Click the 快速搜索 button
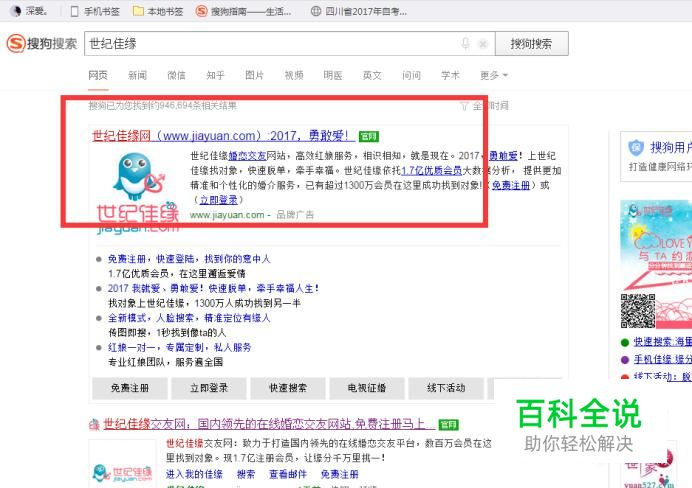This screenshot has width=692, height=488. tap(288, 388)
